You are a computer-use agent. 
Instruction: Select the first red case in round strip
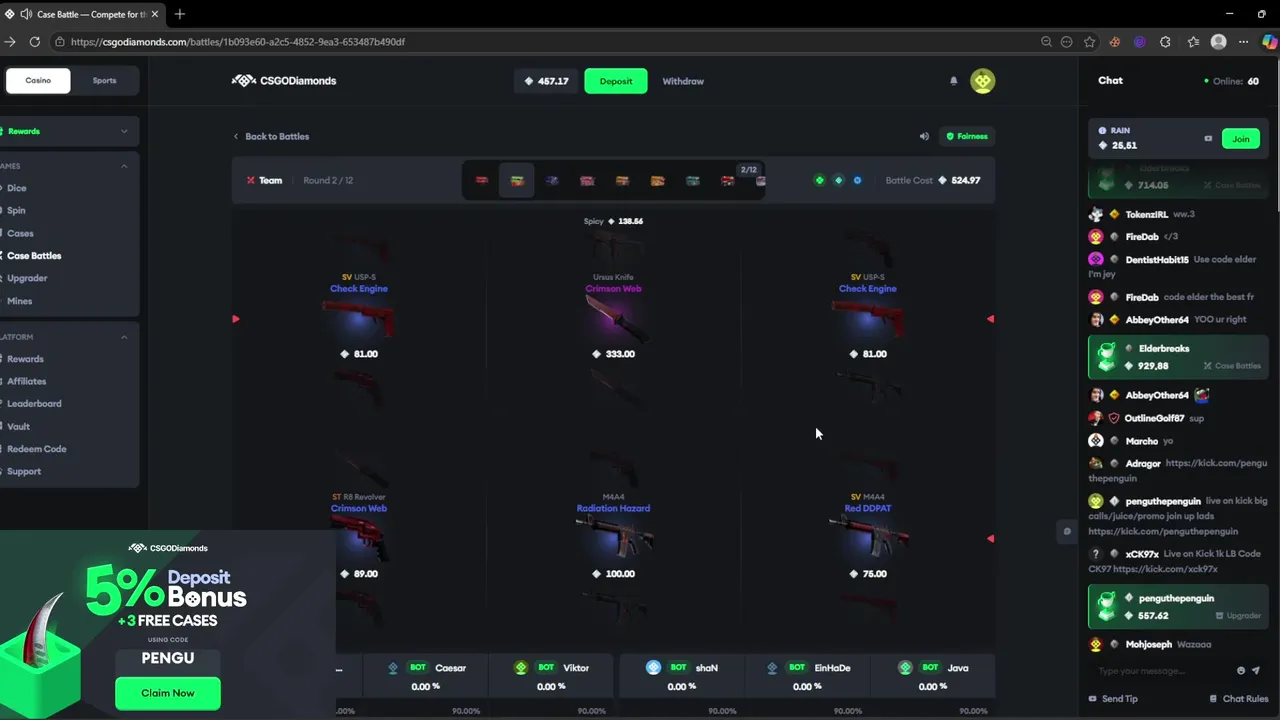(x=482, y=180)
